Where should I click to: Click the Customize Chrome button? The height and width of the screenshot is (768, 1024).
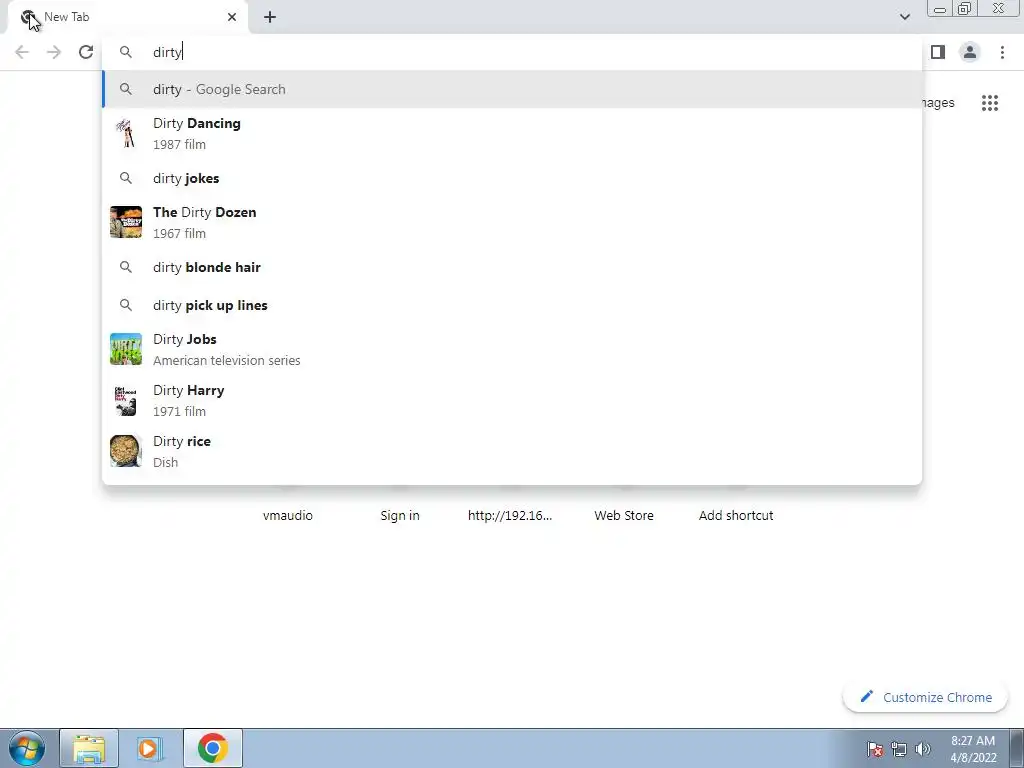point(926,697)
